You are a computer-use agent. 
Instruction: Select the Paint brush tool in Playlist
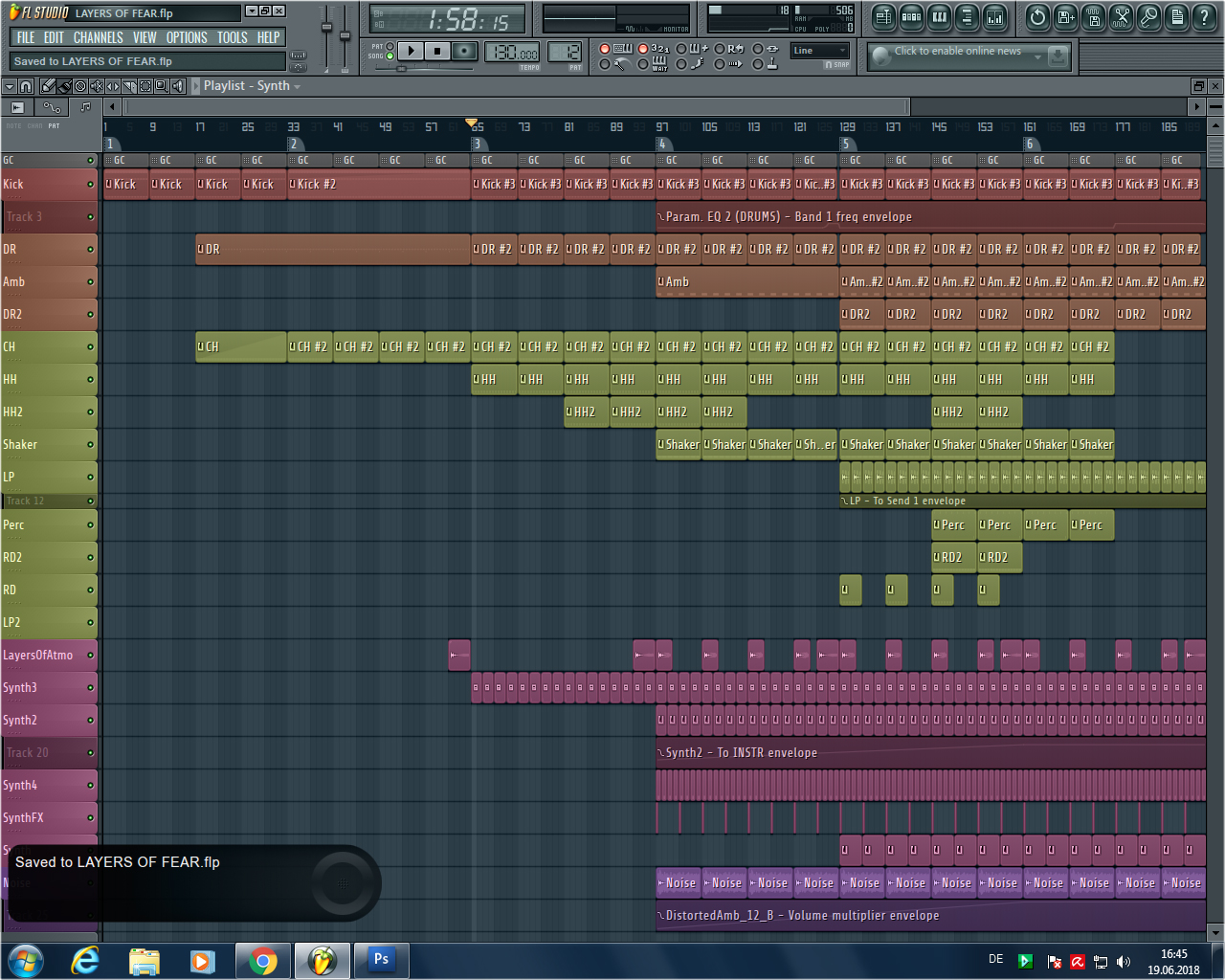click(64, 86)
